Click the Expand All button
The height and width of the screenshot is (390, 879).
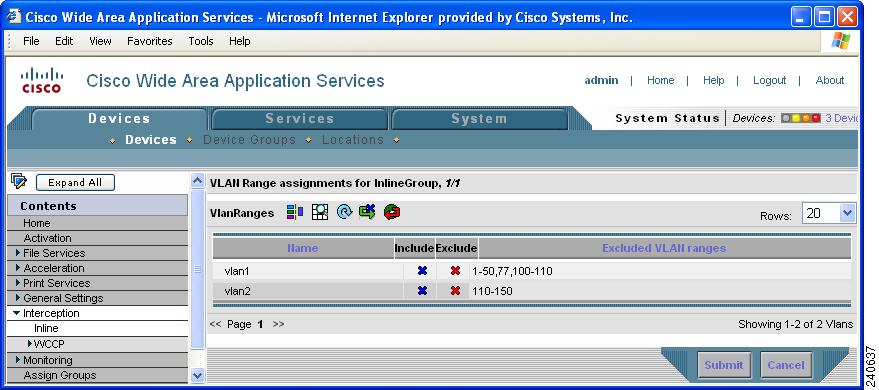point(75,182)
